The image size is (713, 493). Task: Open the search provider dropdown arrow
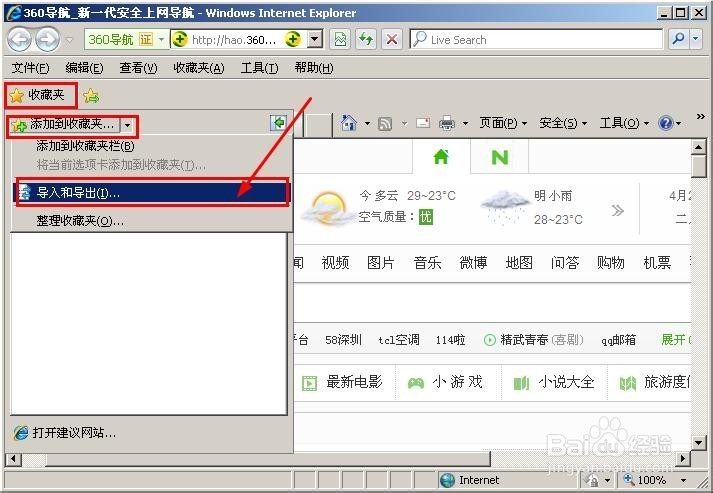click(696, 40)
